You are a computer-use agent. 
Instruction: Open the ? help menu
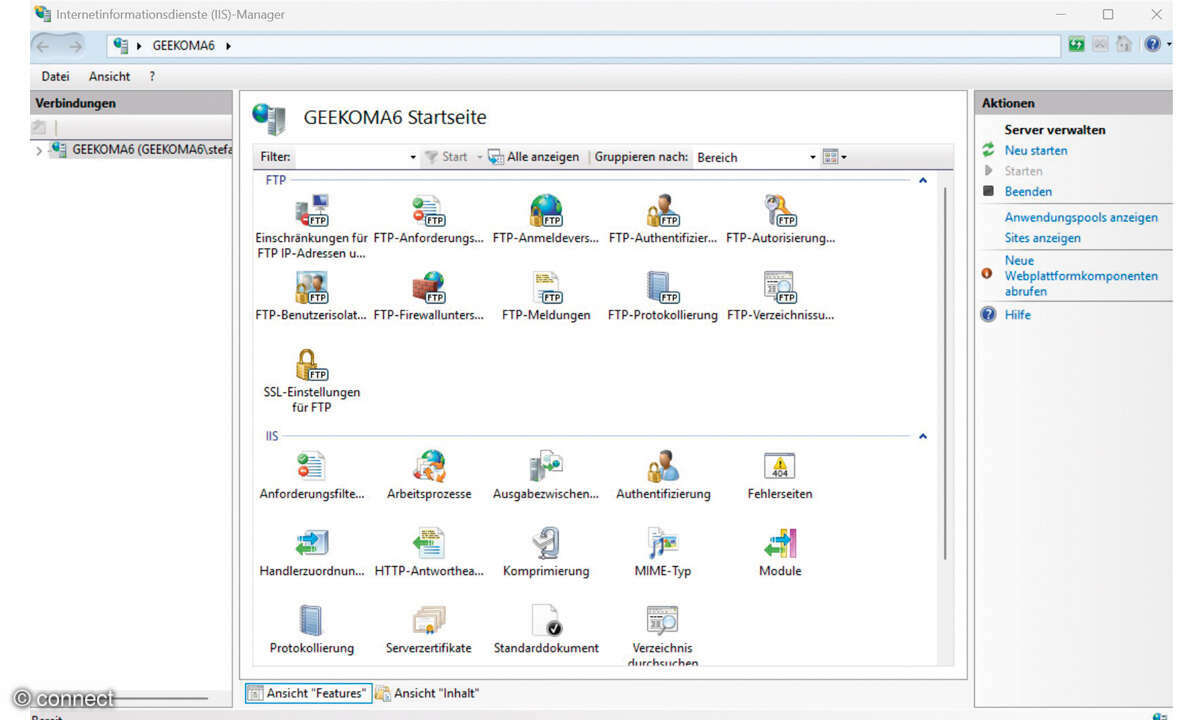coord(152,76)
